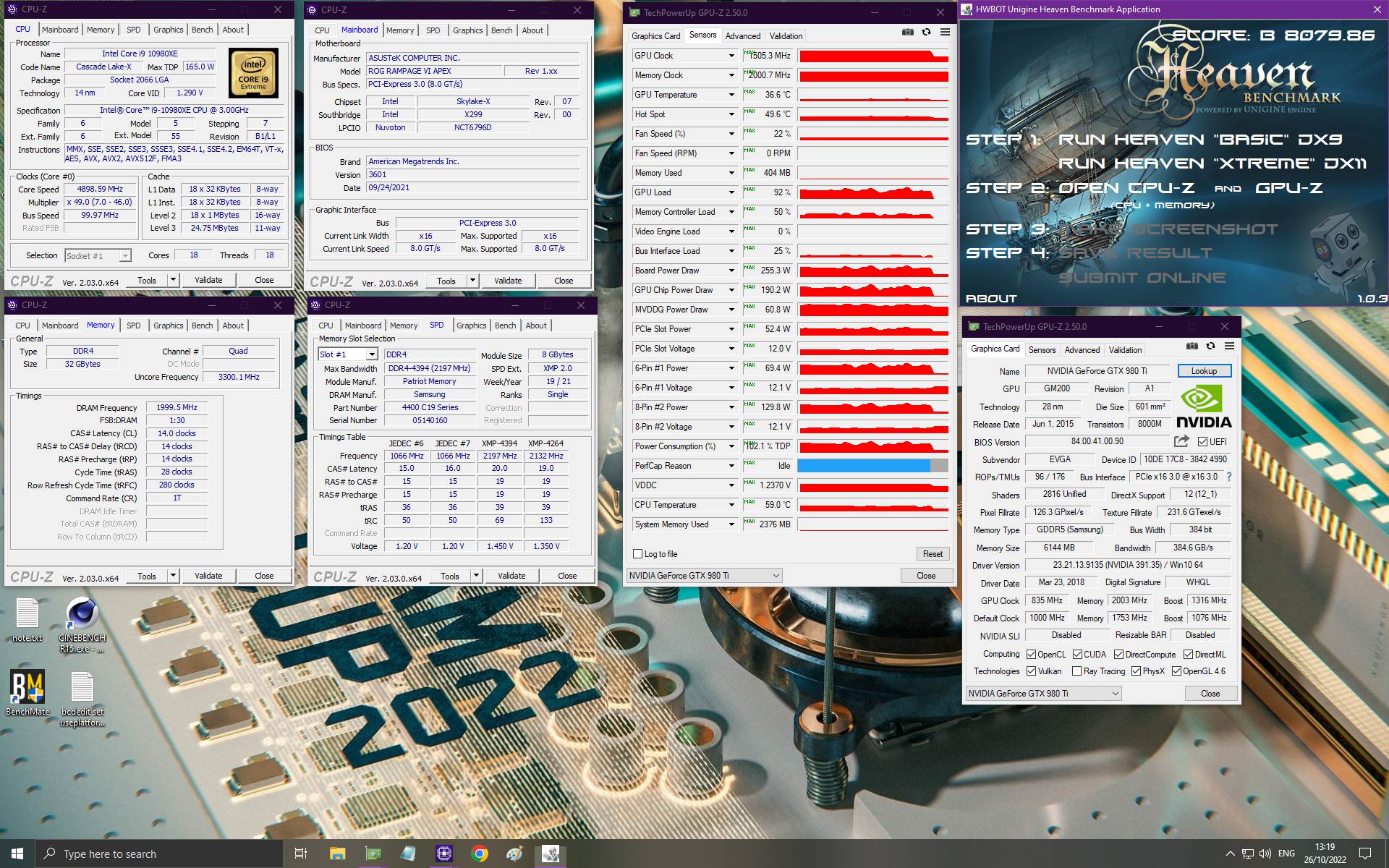Toggle the UEFI checkbox in GPU-Z
This screenshot has width=1389, height=868.
coord(1202,441)
